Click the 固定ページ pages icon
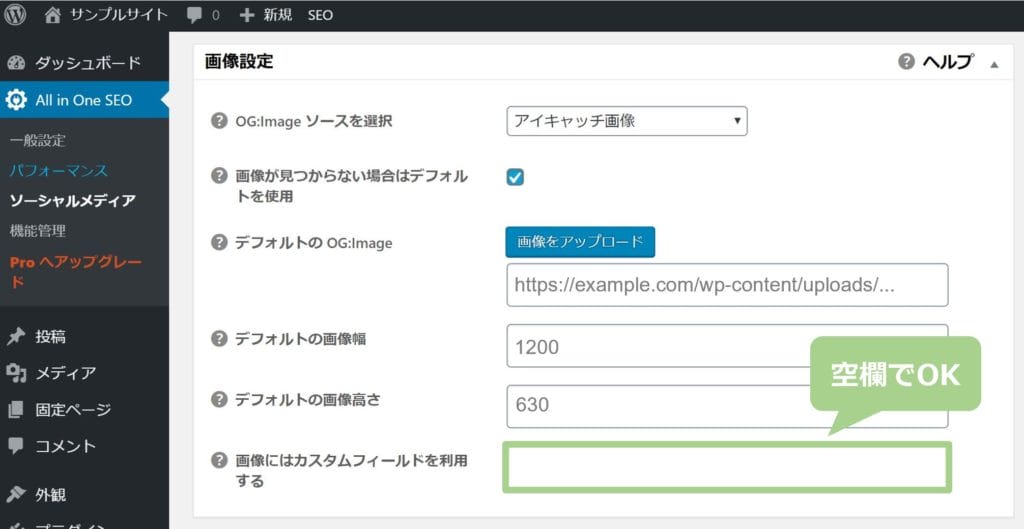The height and width of the screenshot is (529, 1024). click(x=16, y=410)
